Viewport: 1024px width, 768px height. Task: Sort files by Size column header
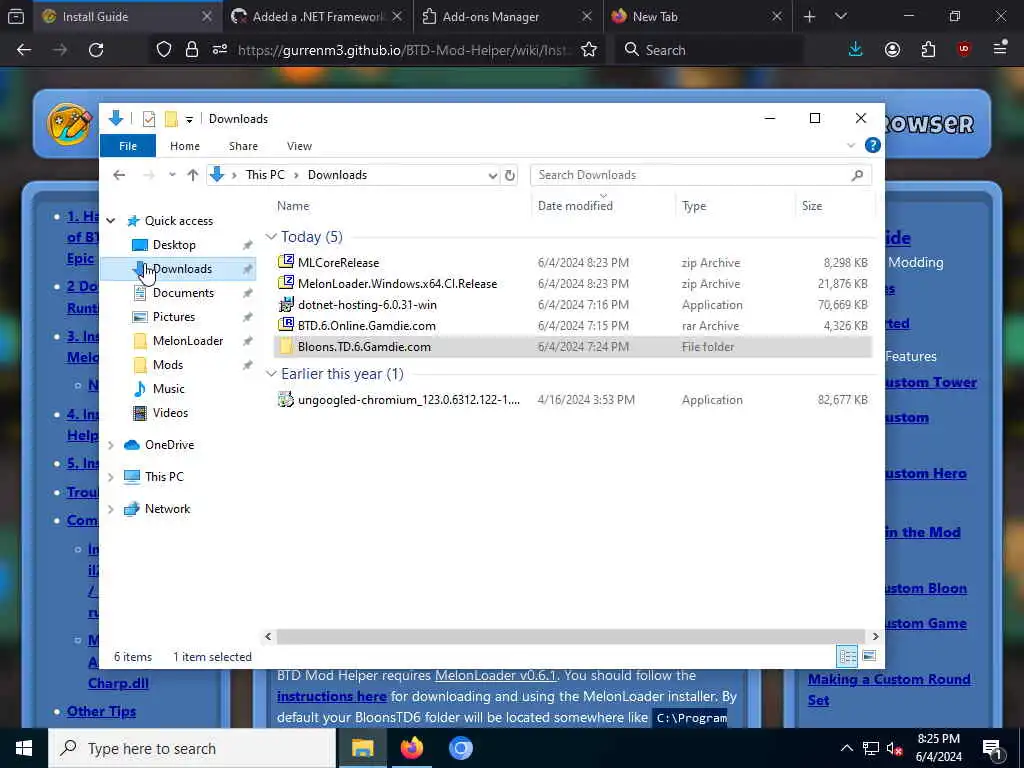pyautogui.click(x=812, y=206)
